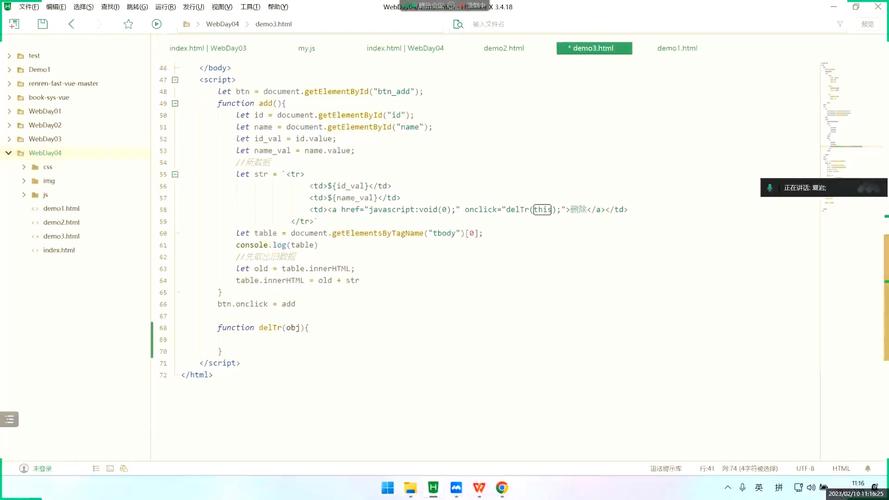
Task: Expand the js folder
Action: (24, 194)
